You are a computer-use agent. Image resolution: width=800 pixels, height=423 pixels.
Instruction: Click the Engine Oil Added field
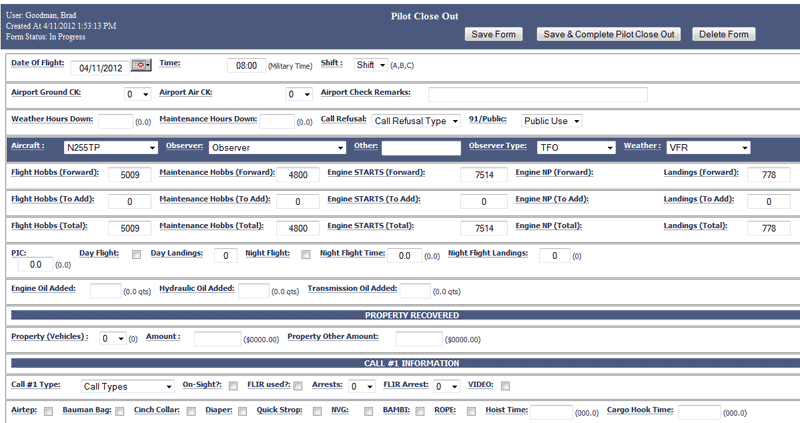(106, 291)
